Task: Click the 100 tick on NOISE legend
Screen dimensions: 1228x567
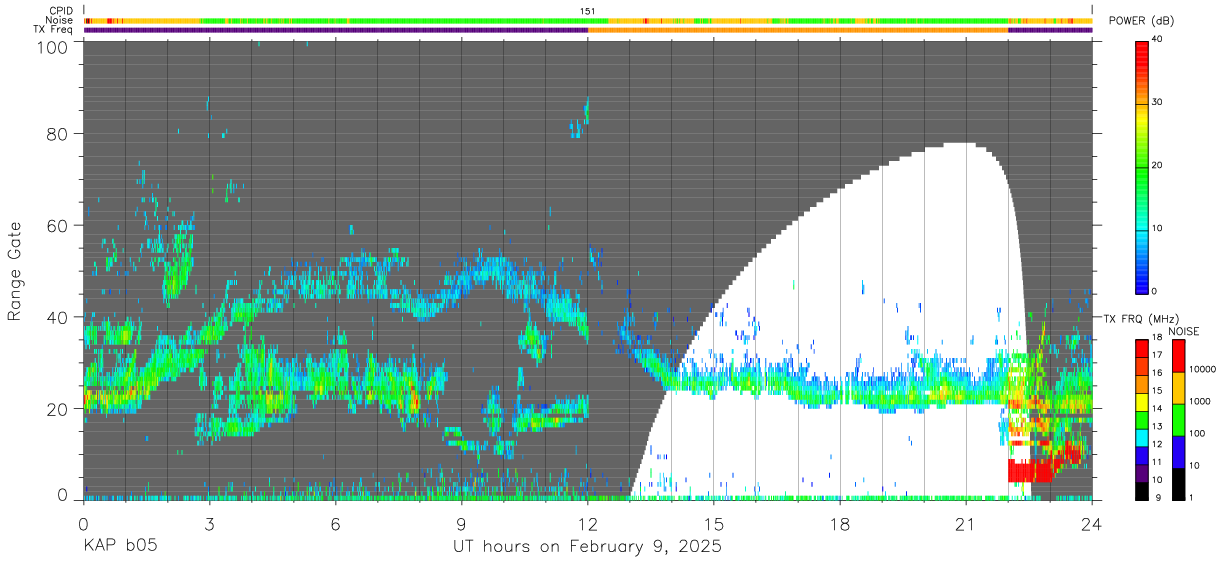Action: point(1196,433)
